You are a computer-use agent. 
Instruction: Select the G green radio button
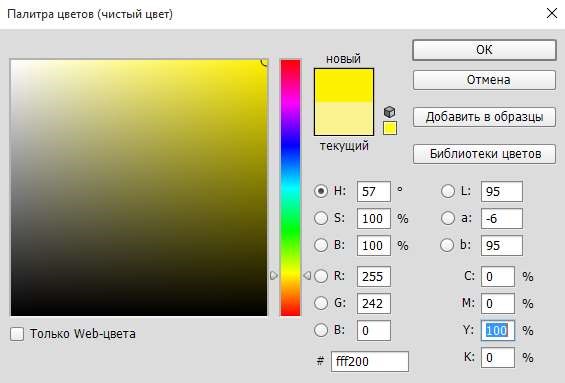[x=321, y=303]
